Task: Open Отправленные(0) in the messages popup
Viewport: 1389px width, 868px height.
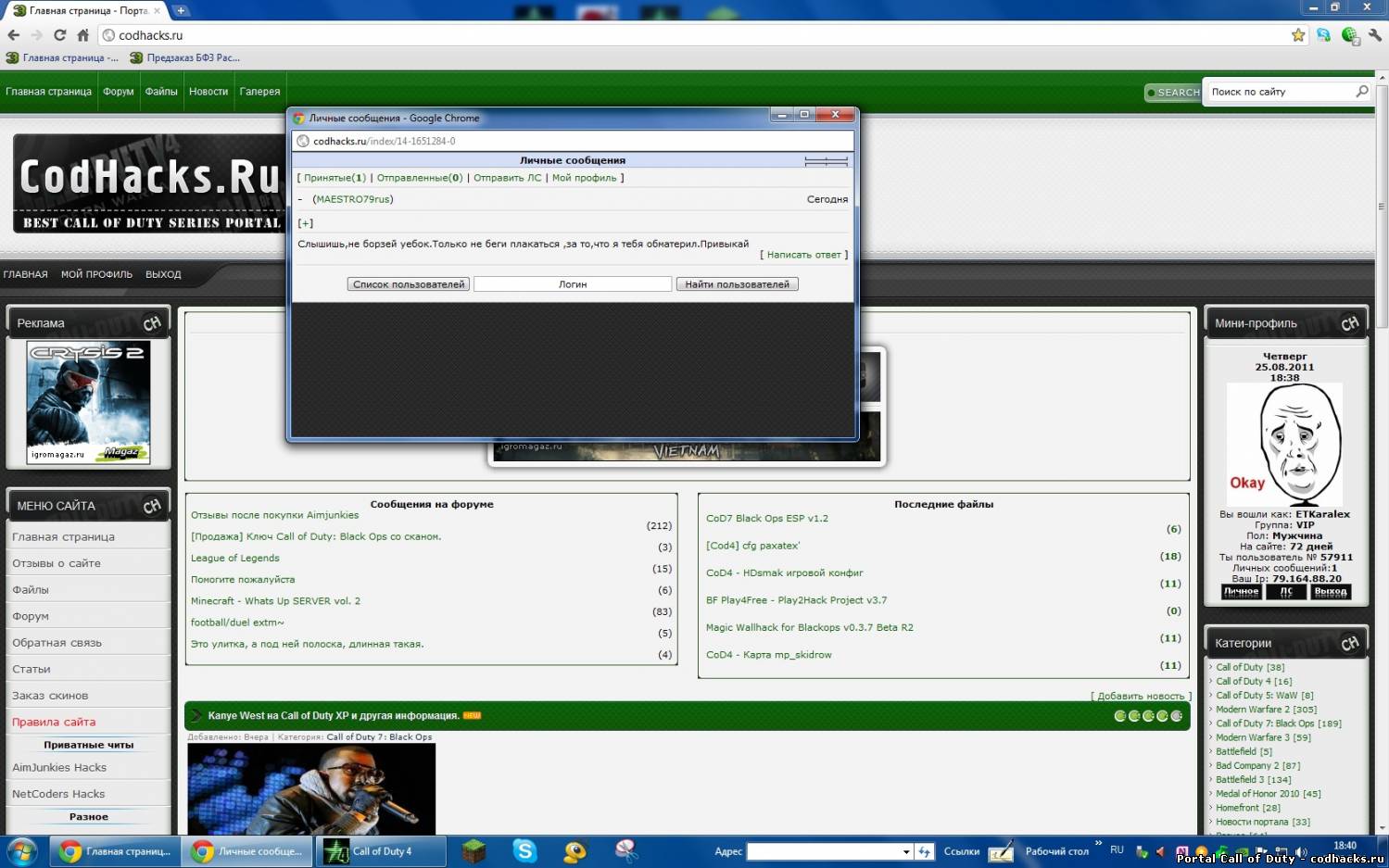Action: click(x=420, y=178)
